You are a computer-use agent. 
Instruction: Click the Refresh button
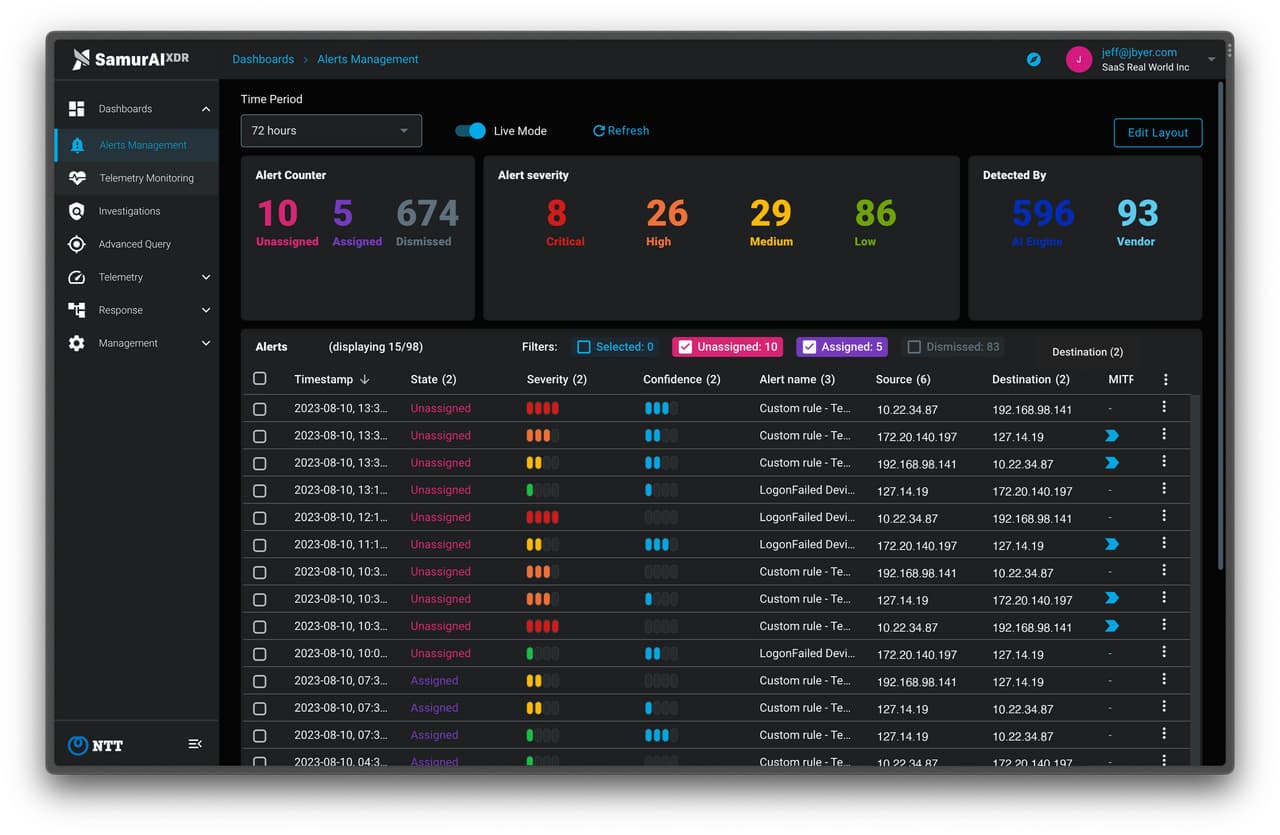(x=620, y=130)
